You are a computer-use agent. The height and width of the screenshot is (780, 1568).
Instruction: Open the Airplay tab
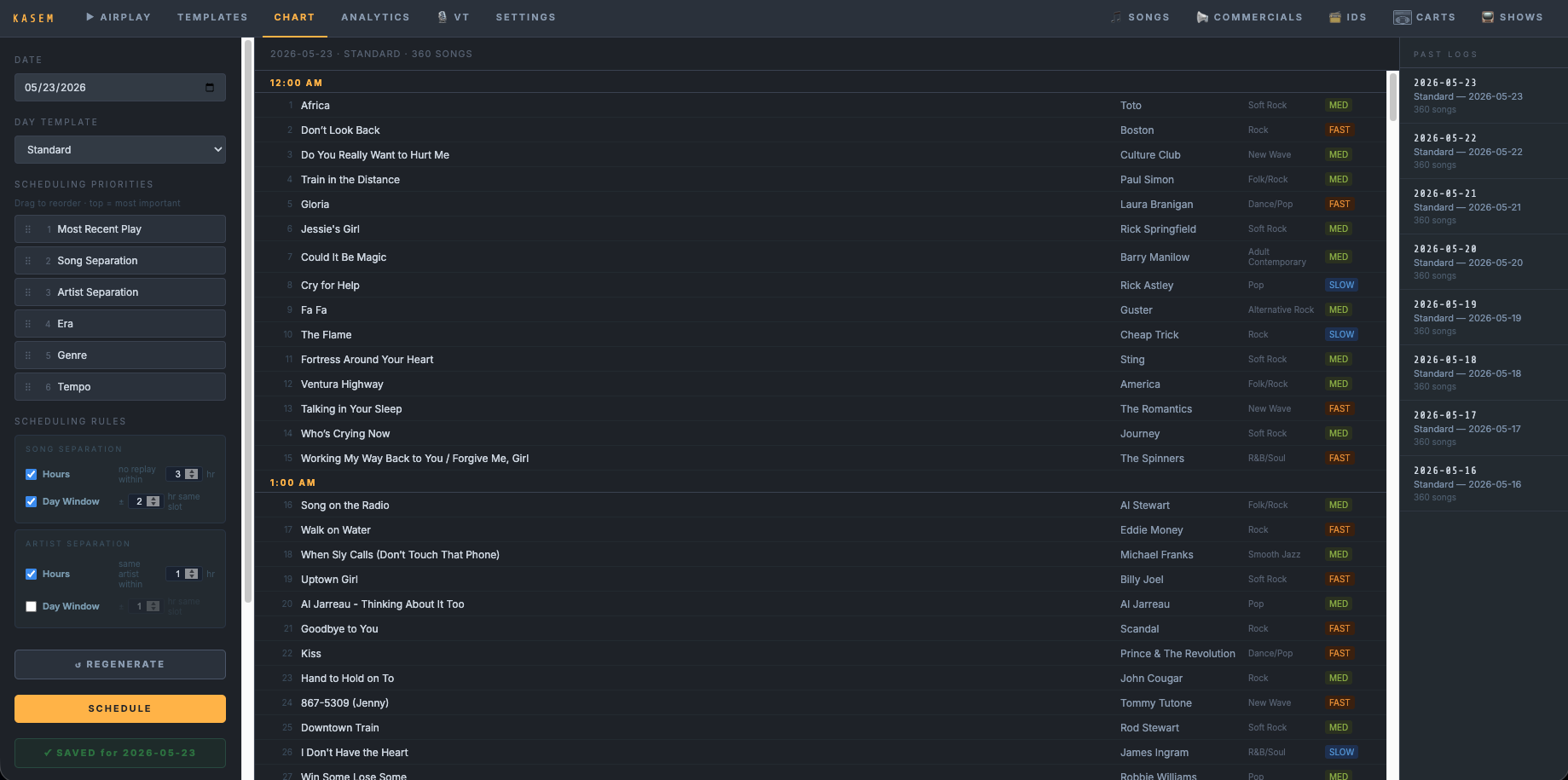pos(119,17)
